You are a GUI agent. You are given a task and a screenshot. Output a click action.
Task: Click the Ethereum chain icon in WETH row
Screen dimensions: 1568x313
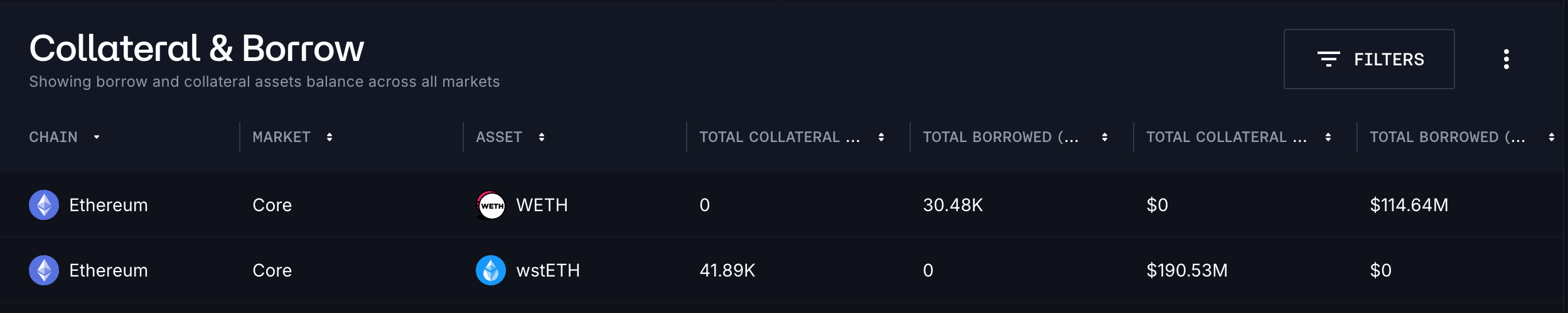point(44,205)
